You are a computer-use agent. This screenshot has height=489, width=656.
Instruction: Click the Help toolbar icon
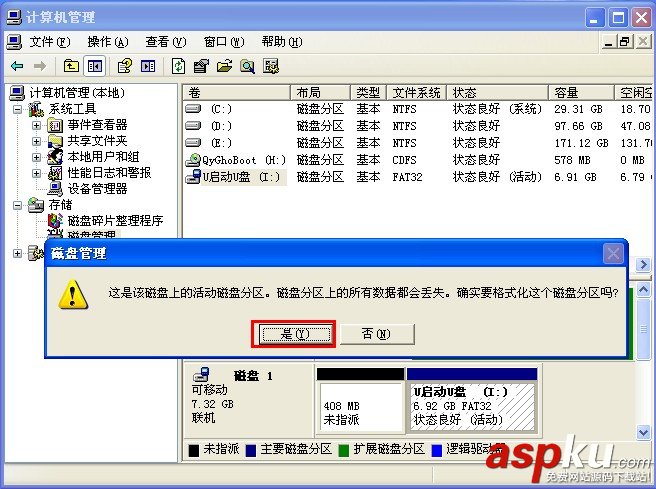125,66
